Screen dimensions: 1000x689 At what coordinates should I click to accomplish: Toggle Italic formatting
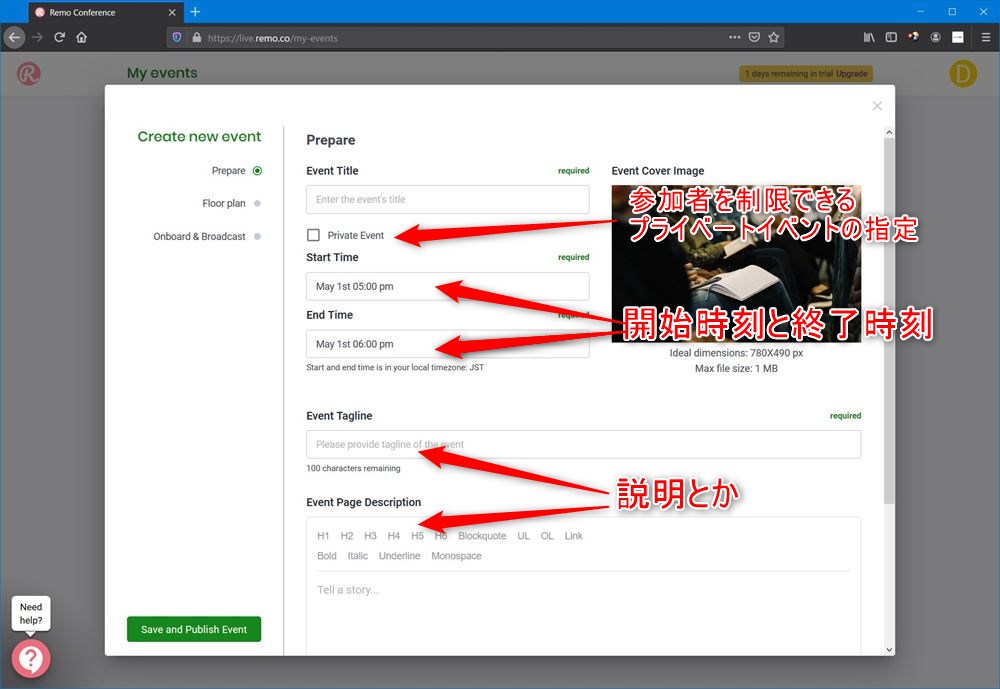pyautogui.click(x=358, y=556)
